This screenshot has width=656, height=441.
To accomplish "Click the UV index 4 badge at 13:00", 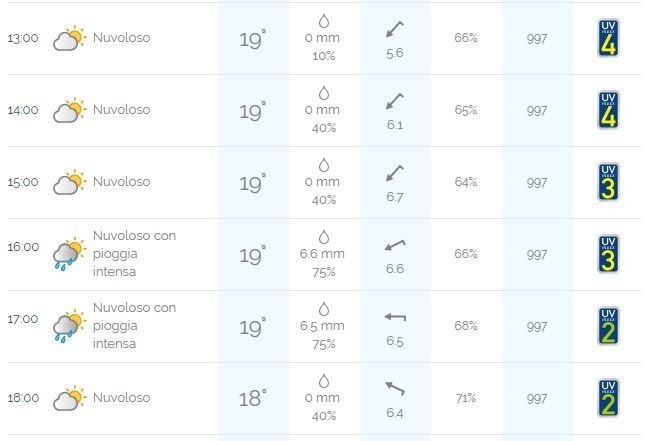I will click(x=607, y=38).
